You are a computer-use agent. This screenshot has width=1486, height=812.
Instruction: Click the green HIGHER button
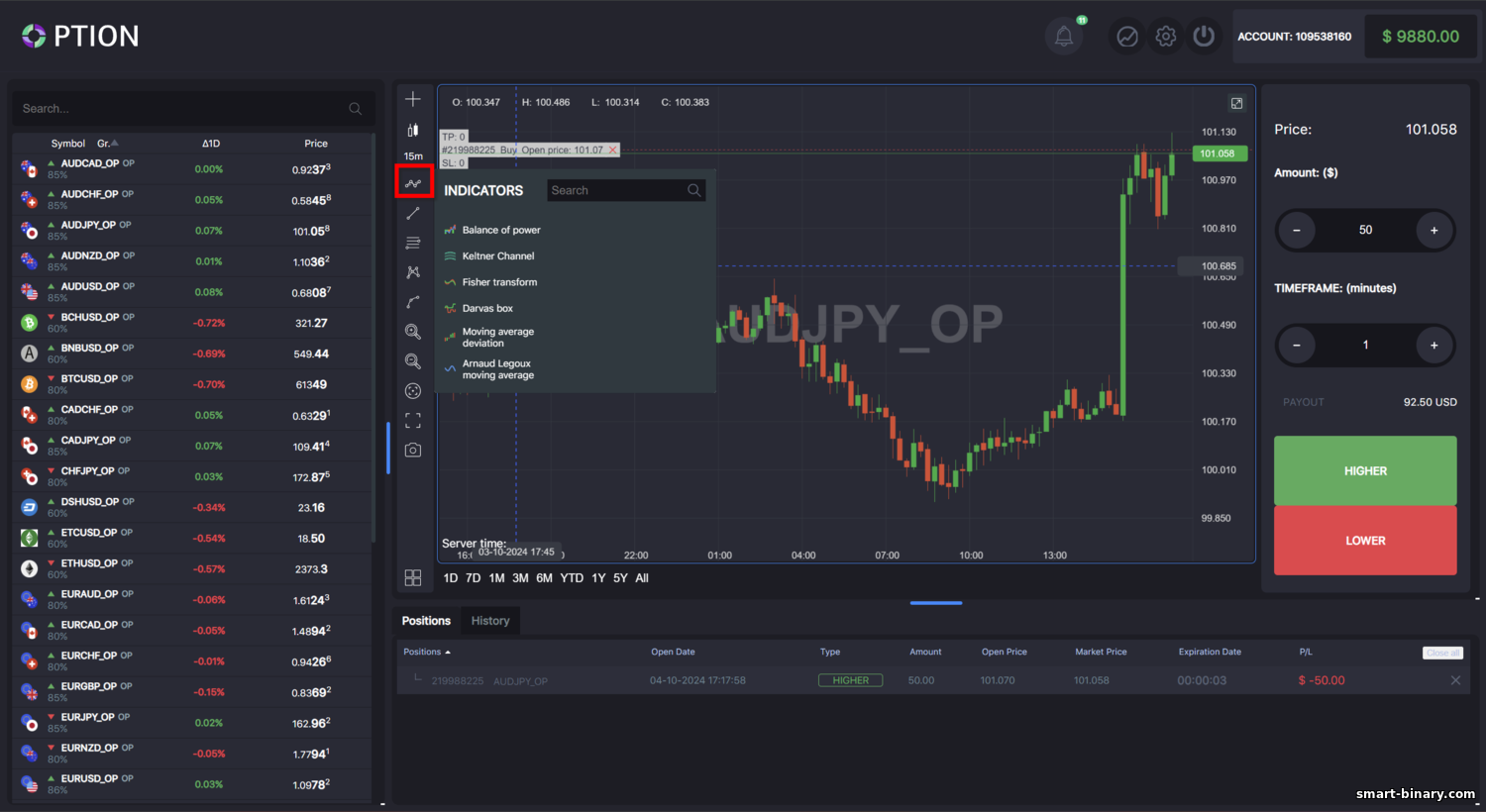(1365, 470)
